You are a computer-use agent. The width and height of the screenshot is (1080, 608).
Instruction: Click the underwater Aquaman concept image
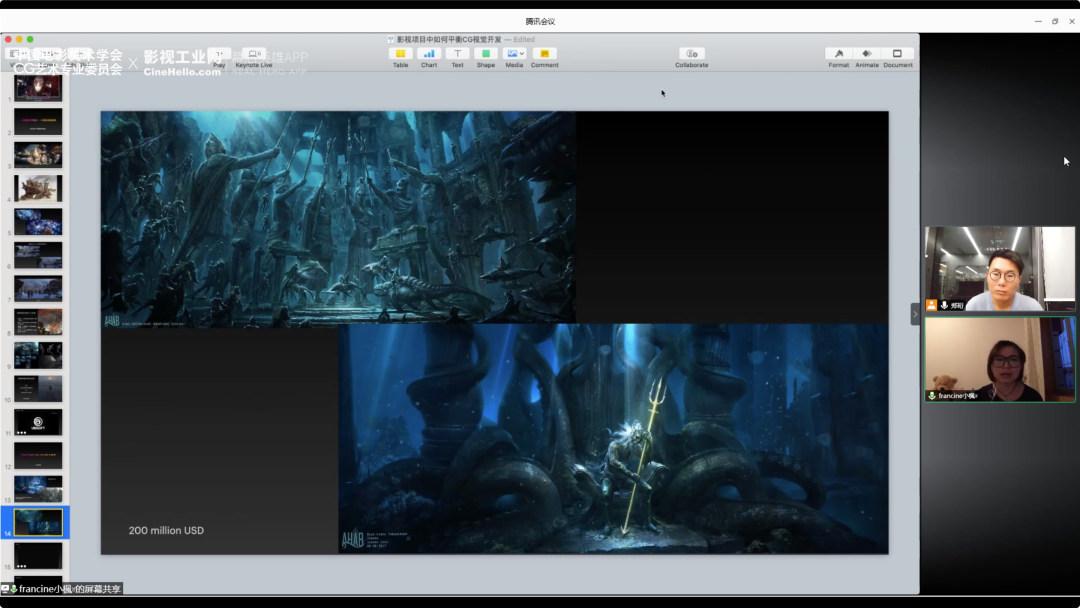pyautogui.click(x=612, y=438)
